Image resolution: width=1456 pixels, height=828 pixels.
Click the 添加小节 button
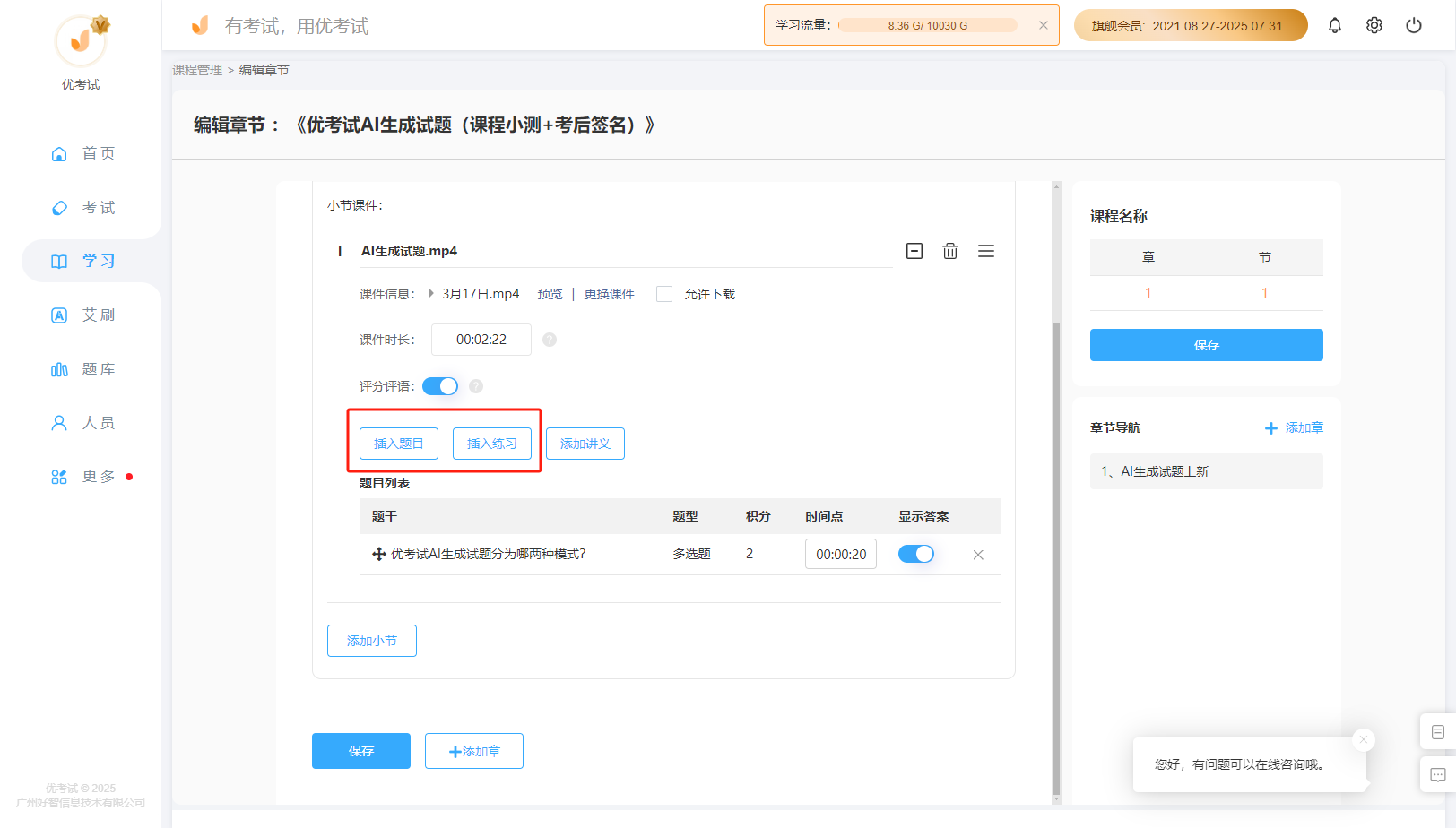click(x=372, y=641)
